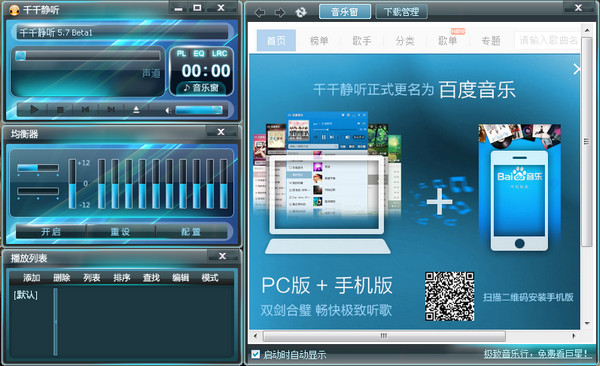The height and width of the screenshot is (366, 600).
Task: Click the TTPlayer logo icon in title bar
Action: pos(14,10)
